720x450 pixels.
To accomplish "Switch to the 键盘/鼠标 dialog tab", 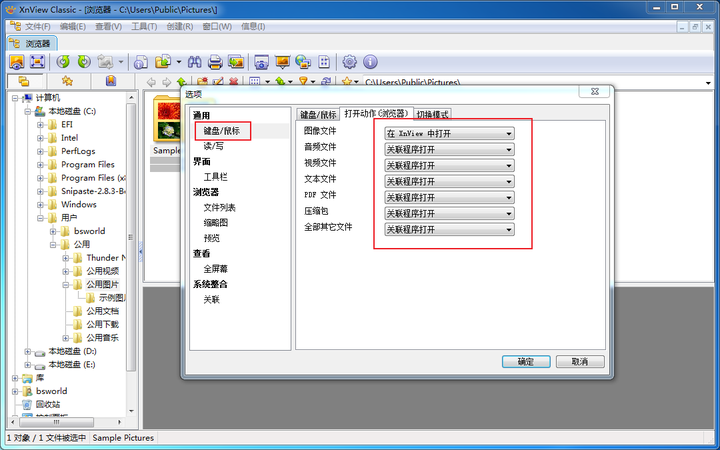I will [318, 114].
